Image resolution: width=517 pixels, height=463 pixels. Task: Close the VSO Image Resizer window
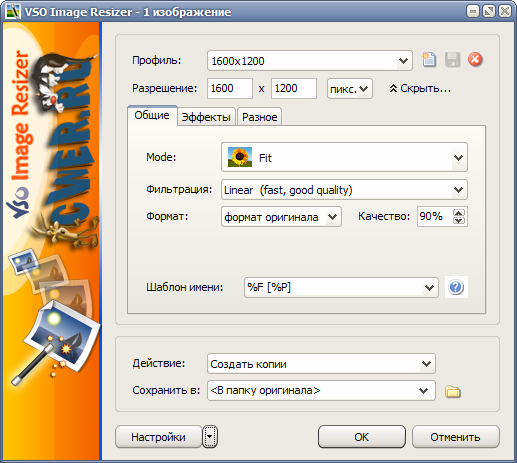point(505,12)
